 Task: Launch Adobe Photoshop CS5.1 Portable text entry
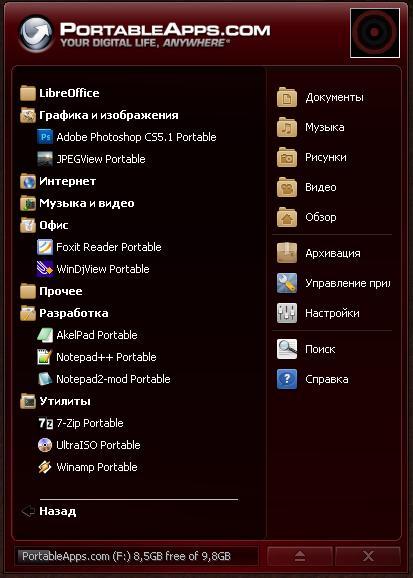[136, 137]
